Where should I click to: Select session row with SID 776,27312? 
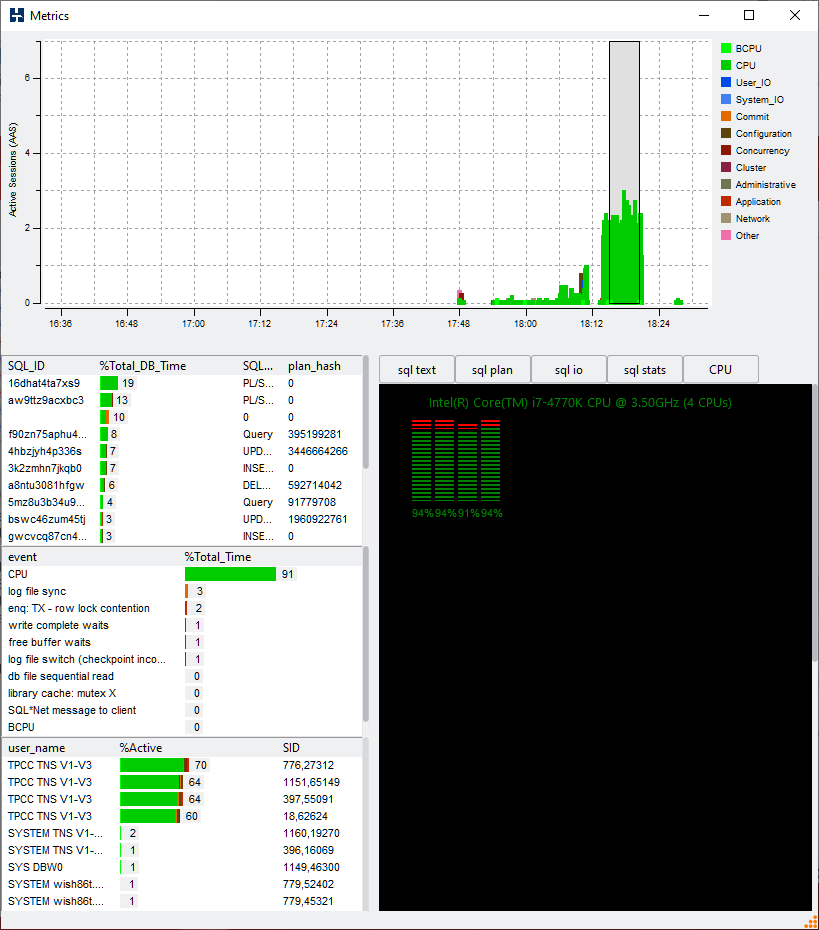308,765
